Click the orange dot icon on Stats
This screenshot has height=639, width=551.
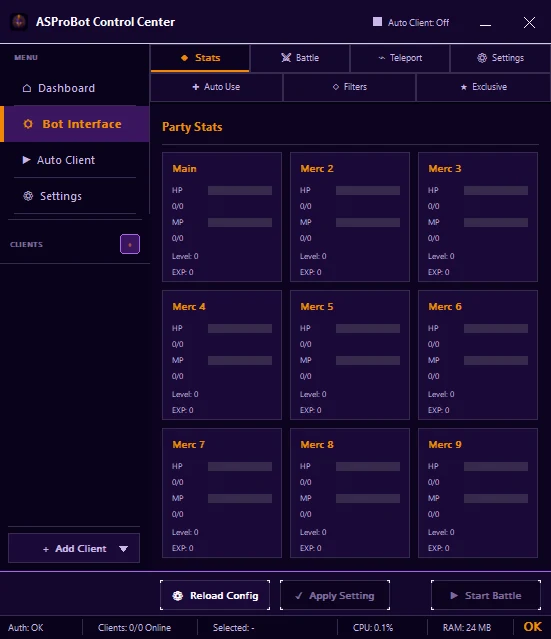pyautogui.click(x=185, y=58)
